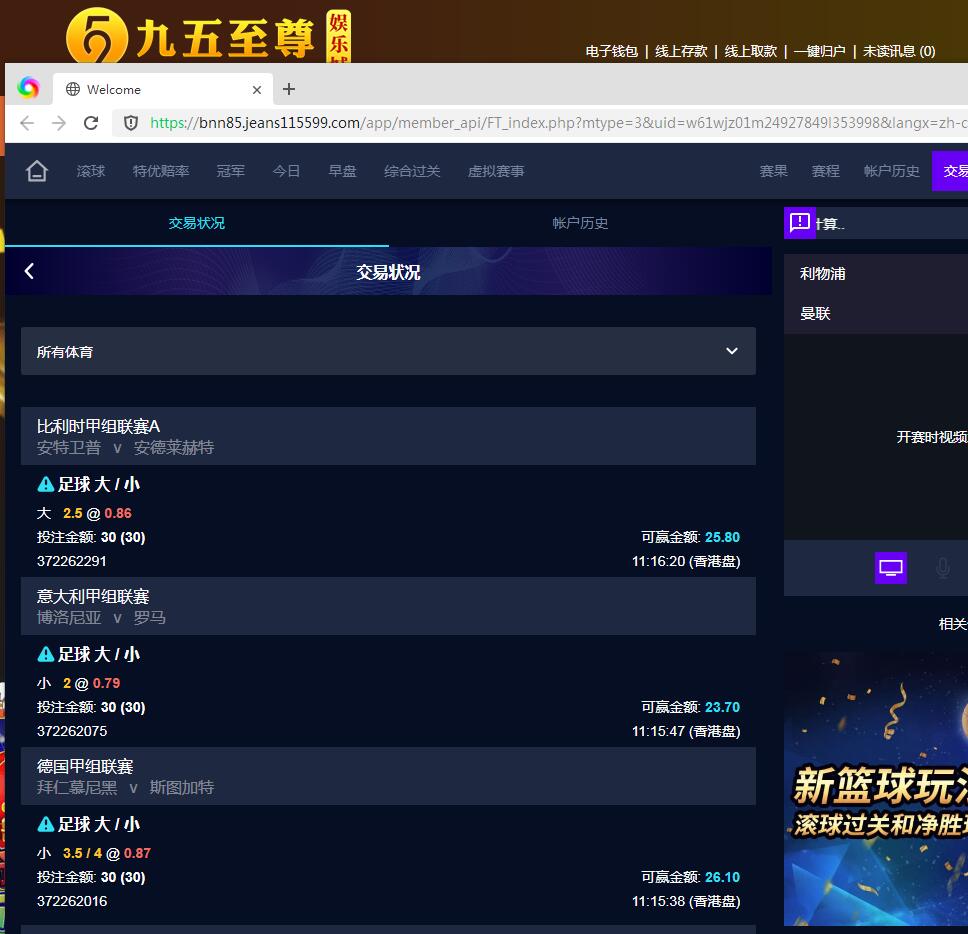The height and width of the screenshot is (934, 968).
Task: Open the 特优赔率 menu item
Action: (161, 171)
